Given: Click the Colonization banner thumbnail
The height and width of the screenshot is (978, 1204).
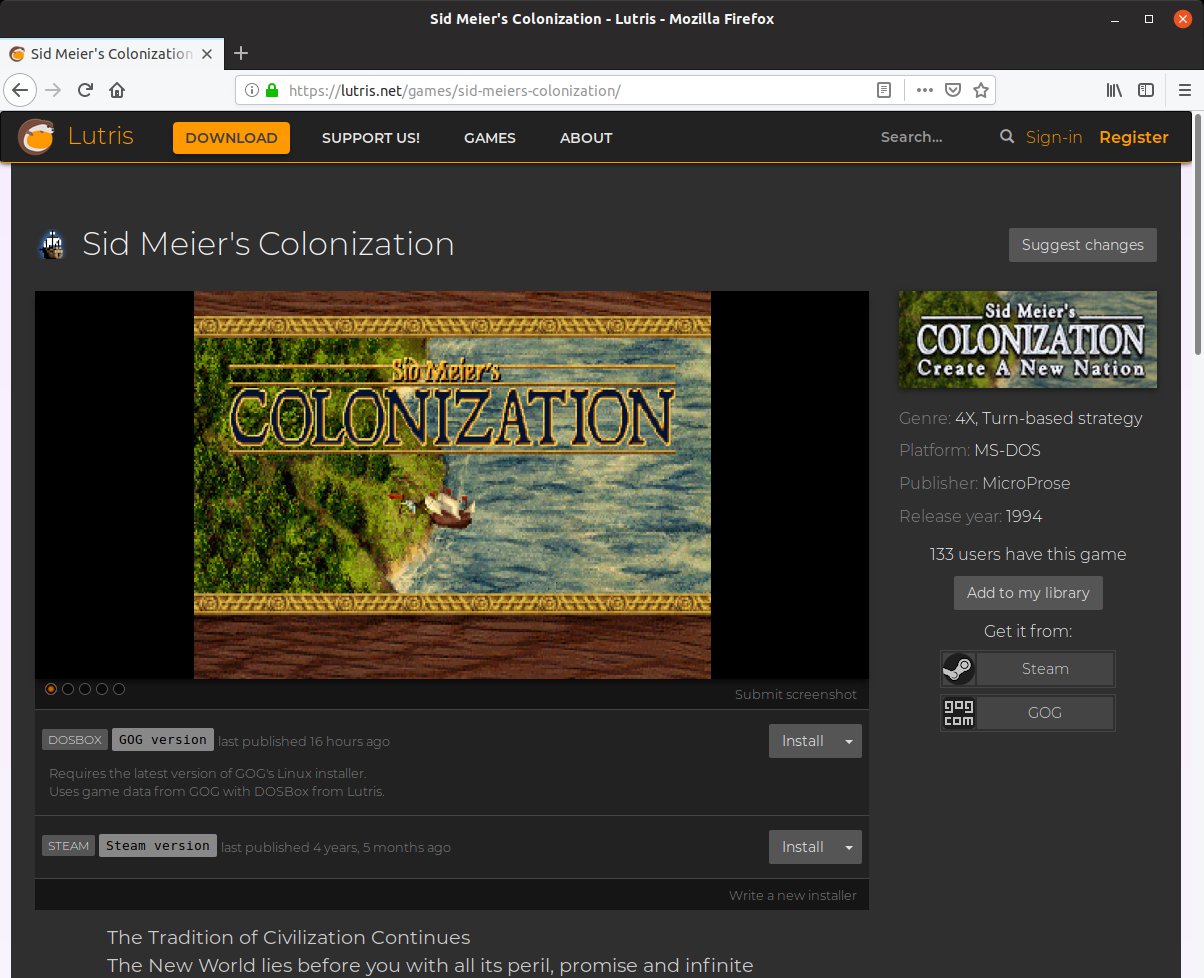Looking at the screenshot, I should tap(1028, 340).
